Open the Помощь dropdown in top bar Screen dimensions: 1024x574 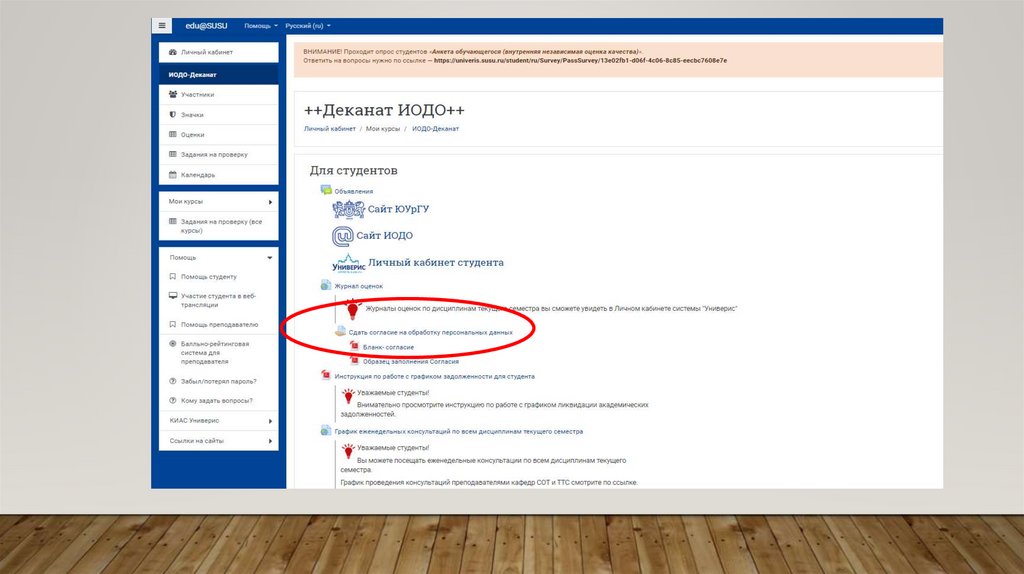261,26
